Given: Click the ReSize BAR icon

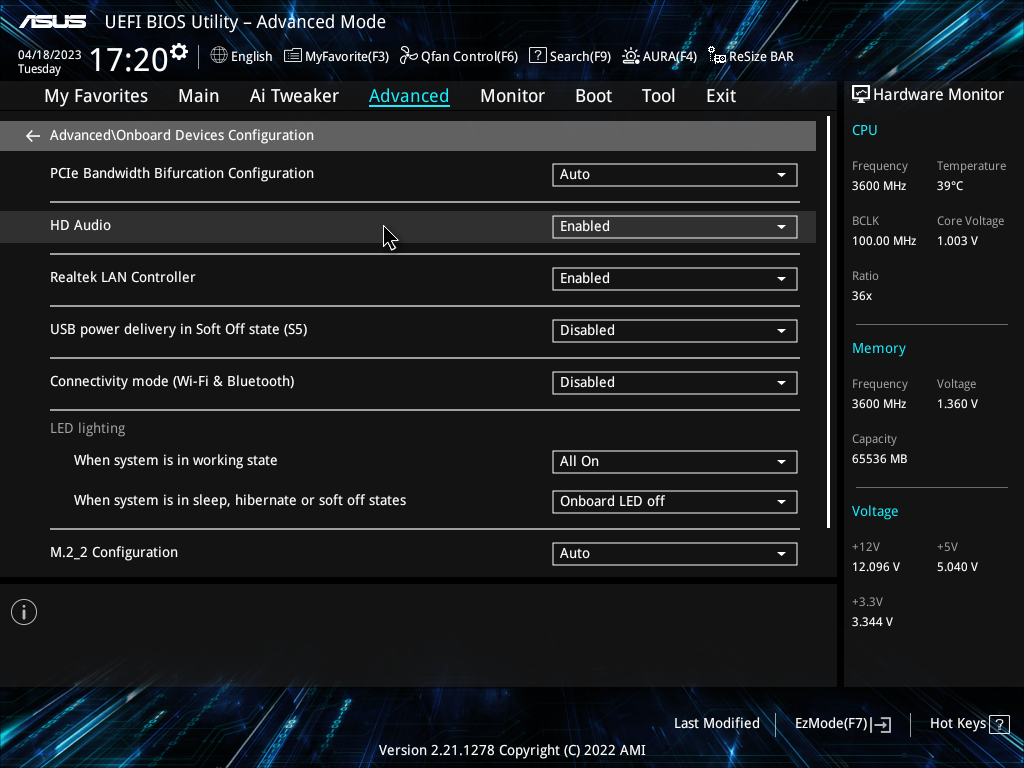Looking at the screenshot, I should pyautogui.click(x=716, y=56).
